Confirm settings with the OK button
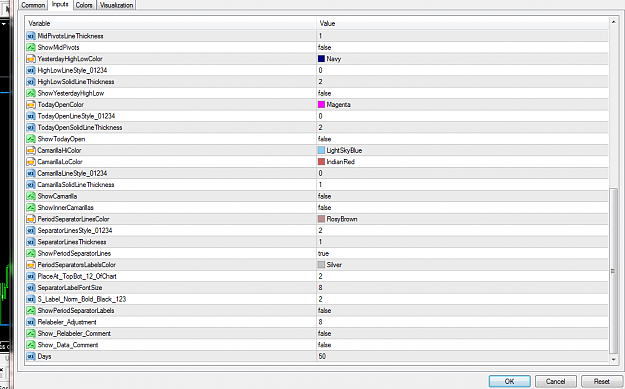Image resolution: width=625 pixels, height=389 pixels. 509,381
